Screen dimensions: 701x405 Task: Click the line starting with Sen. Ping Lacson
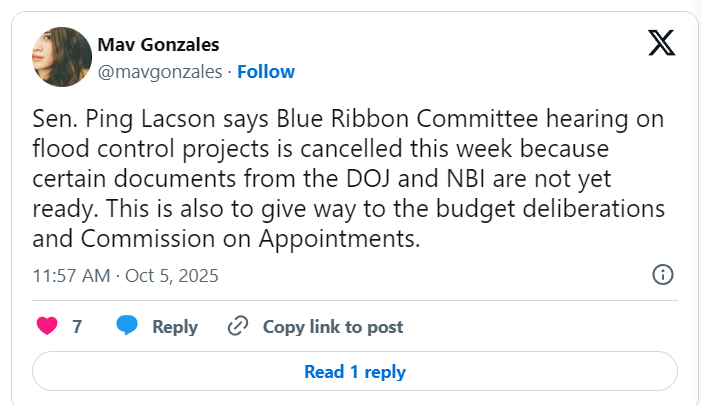click(345, 121)
